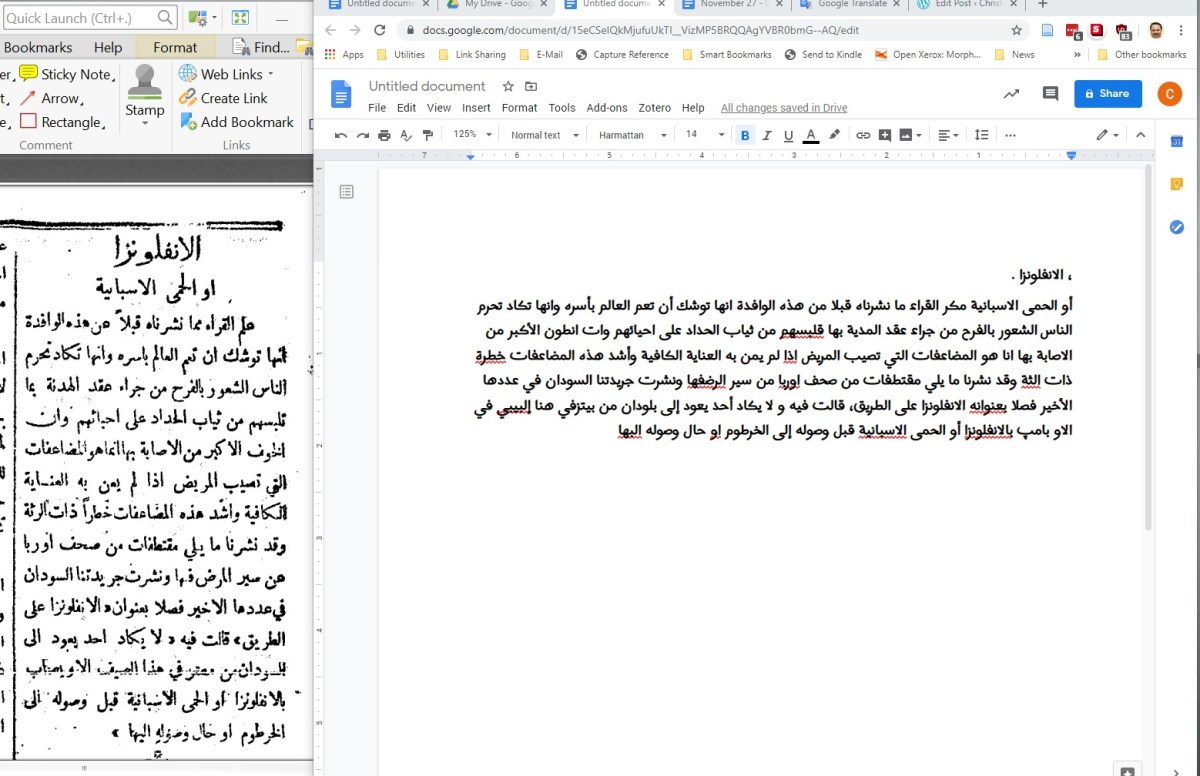Toggle Italic formatting
This screenshot has width=1200, height=776.
point(766,133)
